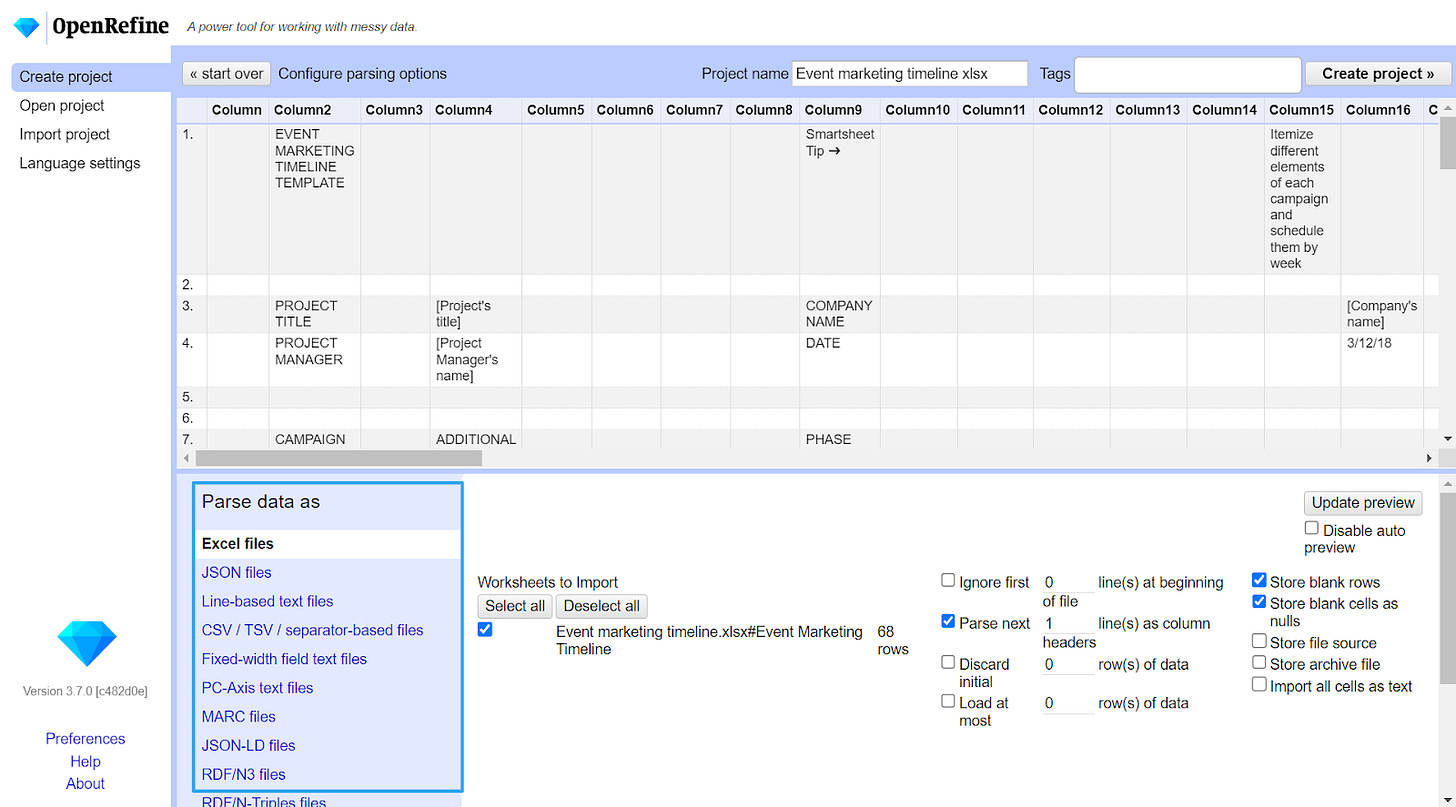Click the COMPANY NAME cell
The image size is (1456, 807).
click(x=839, y=313)
